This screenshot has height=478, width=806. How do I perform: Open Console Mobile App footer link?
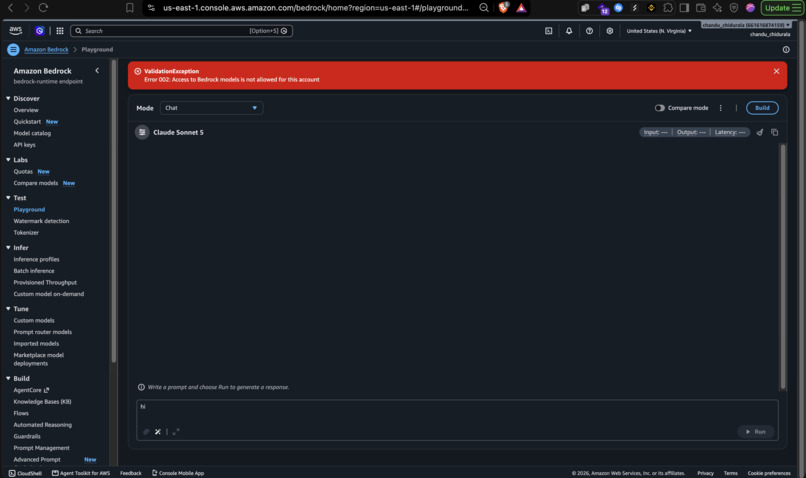point(178,473)
